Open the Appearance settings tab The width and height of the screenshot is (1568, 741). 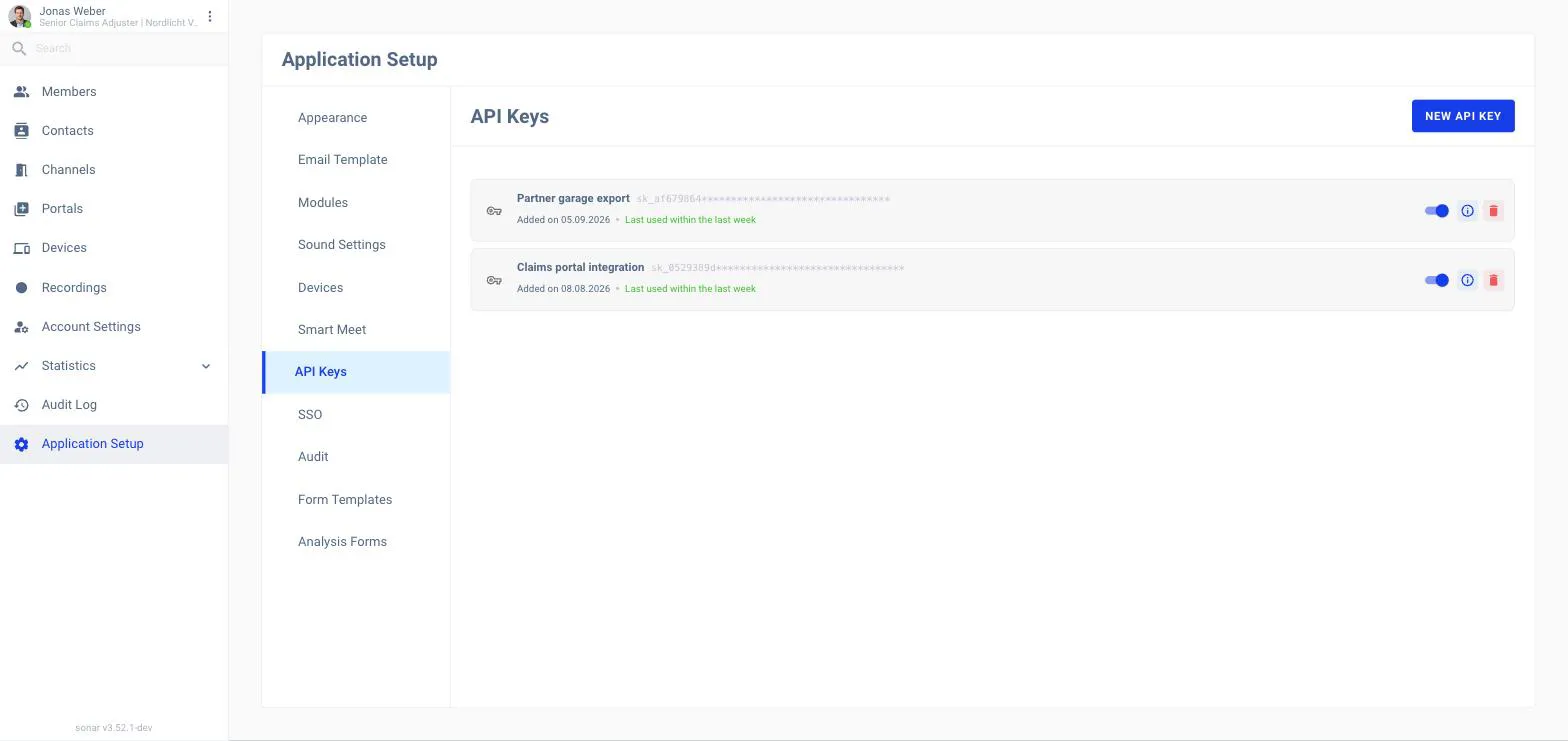coord(356,118)
